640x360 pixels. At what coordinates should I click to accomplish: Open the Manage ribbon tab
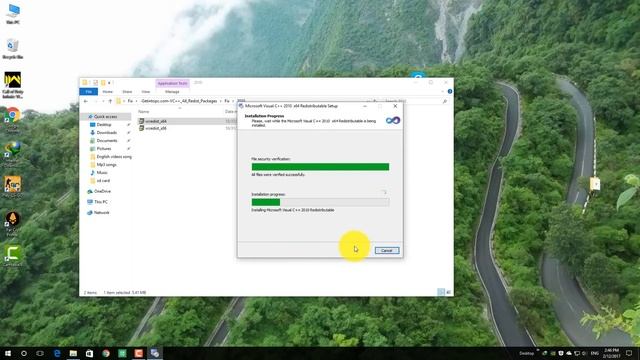click(x=172, y=92)
